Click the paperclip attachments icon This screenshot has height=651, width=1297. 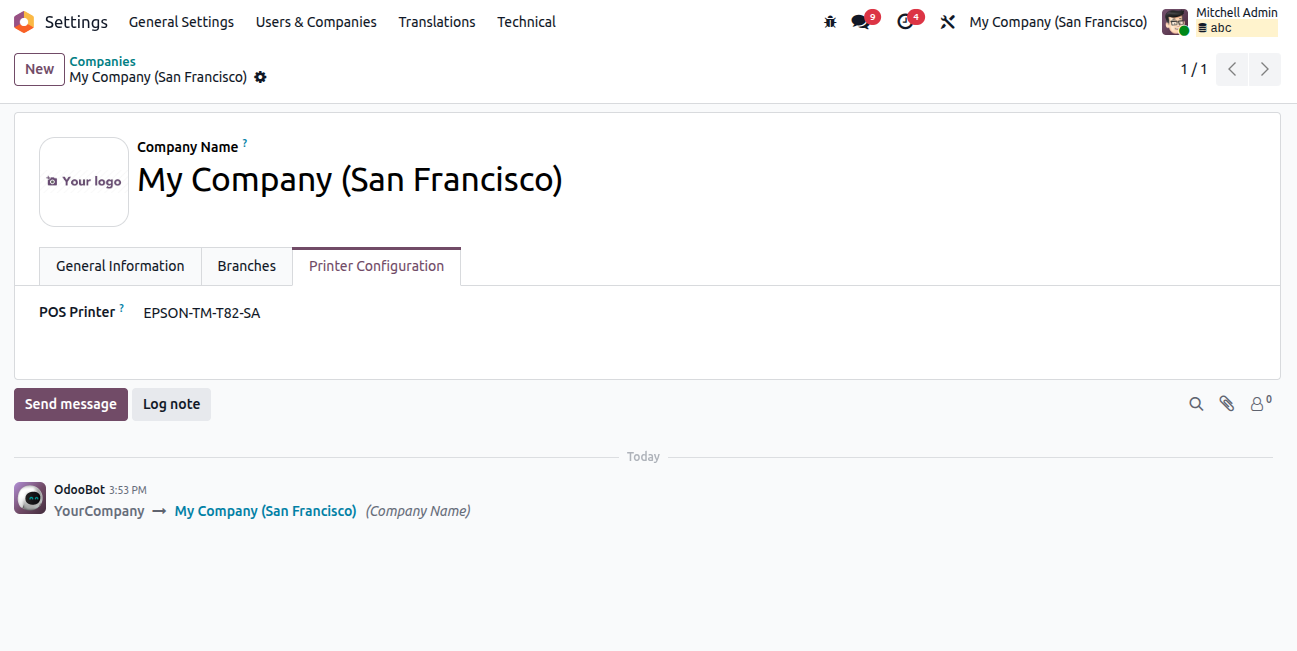click(x=1227, y=404)
